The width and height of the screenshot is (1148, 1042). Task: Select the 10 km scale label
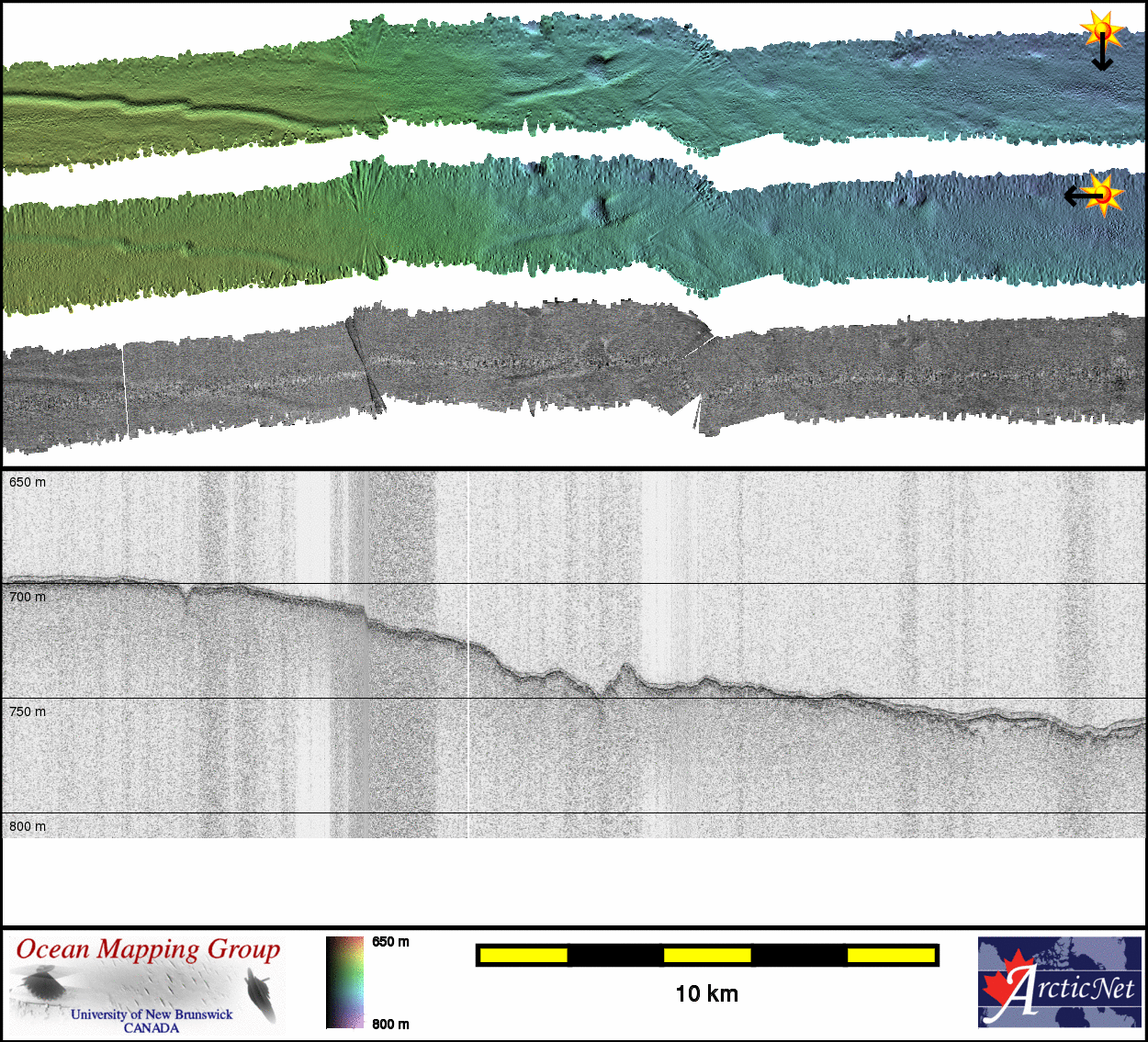pyautogui.click(x=706, y=993)
